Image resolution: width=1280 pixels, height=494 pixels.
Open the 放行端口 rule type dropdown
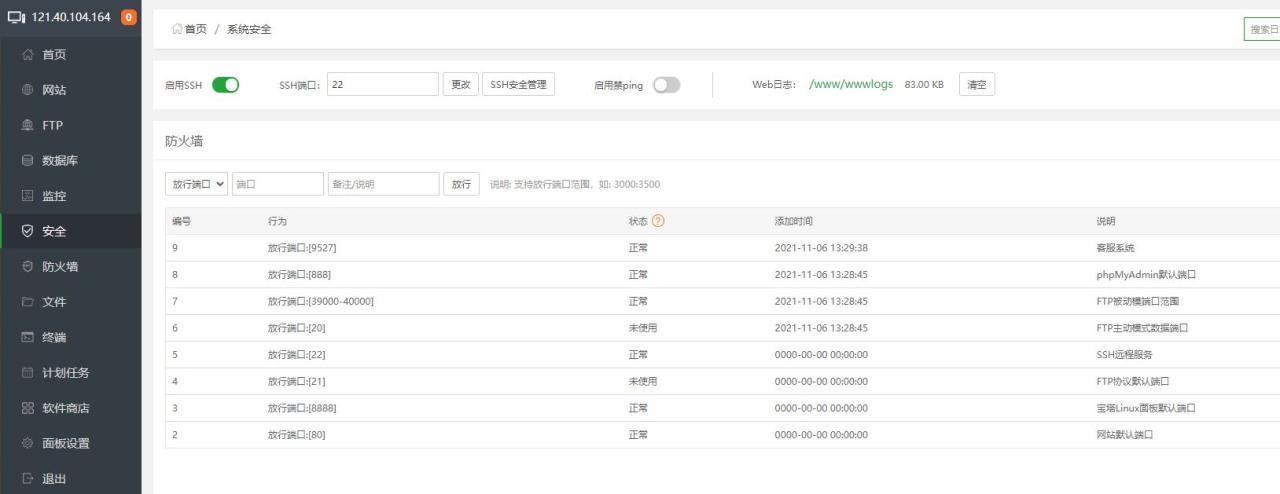pyautogui.click(x=197, y=184)
